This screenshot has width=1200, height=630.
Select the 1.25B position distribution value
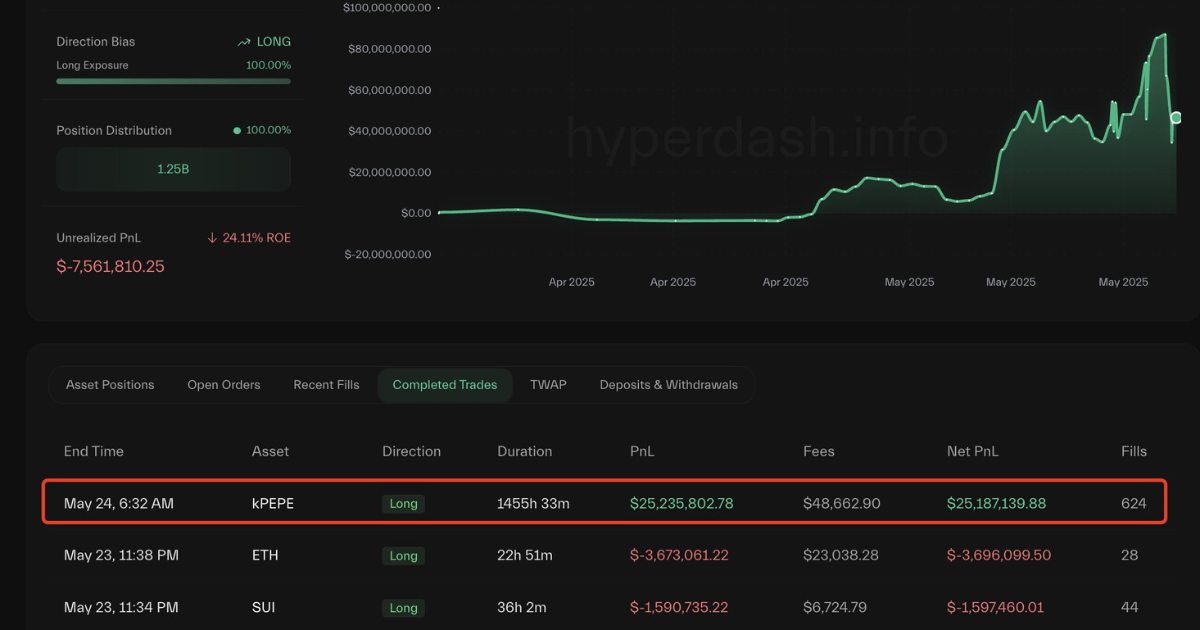tap(173, 169)
